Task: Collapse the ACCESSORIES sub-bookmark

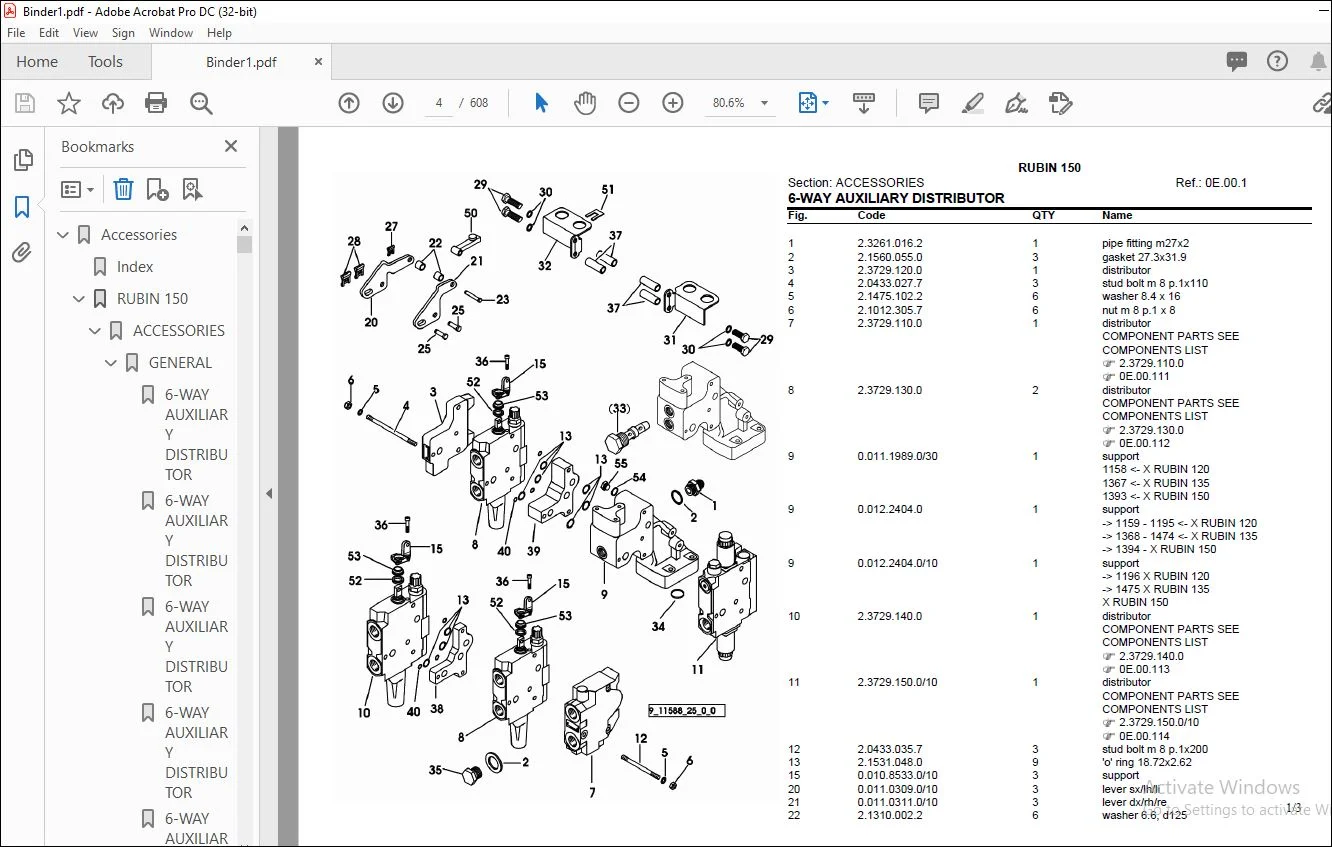Action: (96, 331)
